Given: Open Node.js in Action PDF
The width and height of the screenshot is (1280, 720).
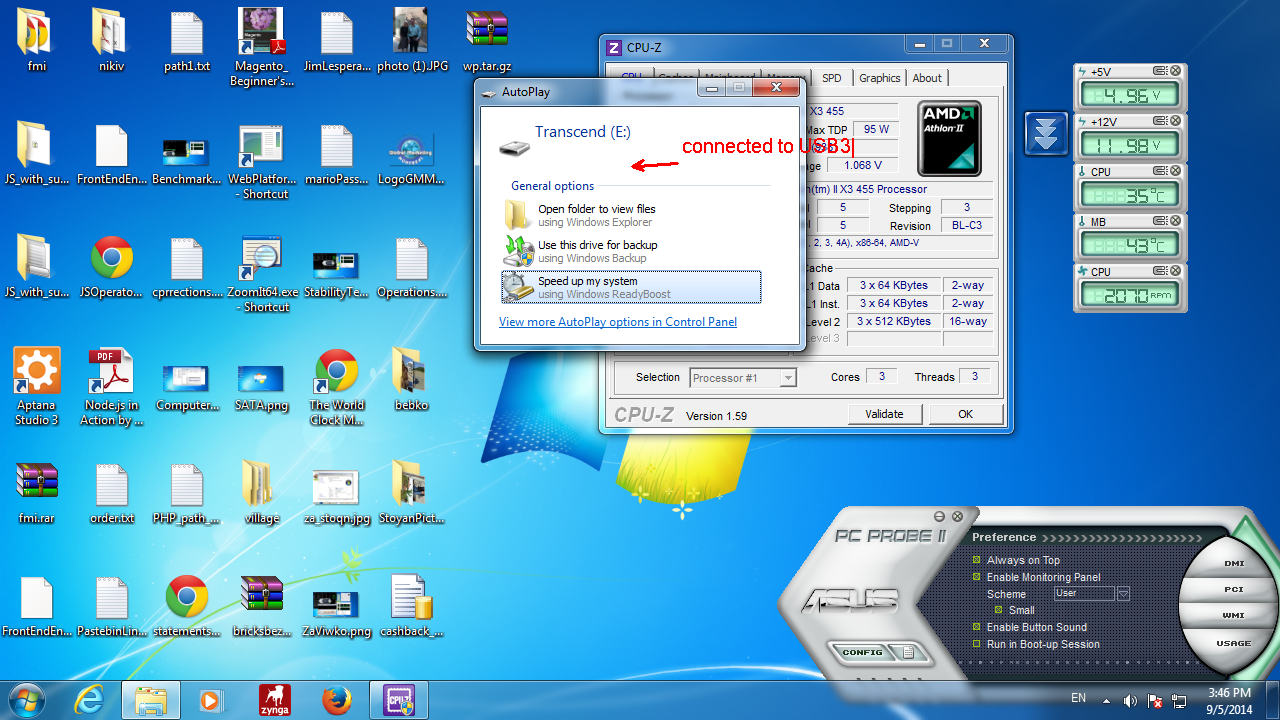Looking at the screenshot, I should (x=112, y=387).
